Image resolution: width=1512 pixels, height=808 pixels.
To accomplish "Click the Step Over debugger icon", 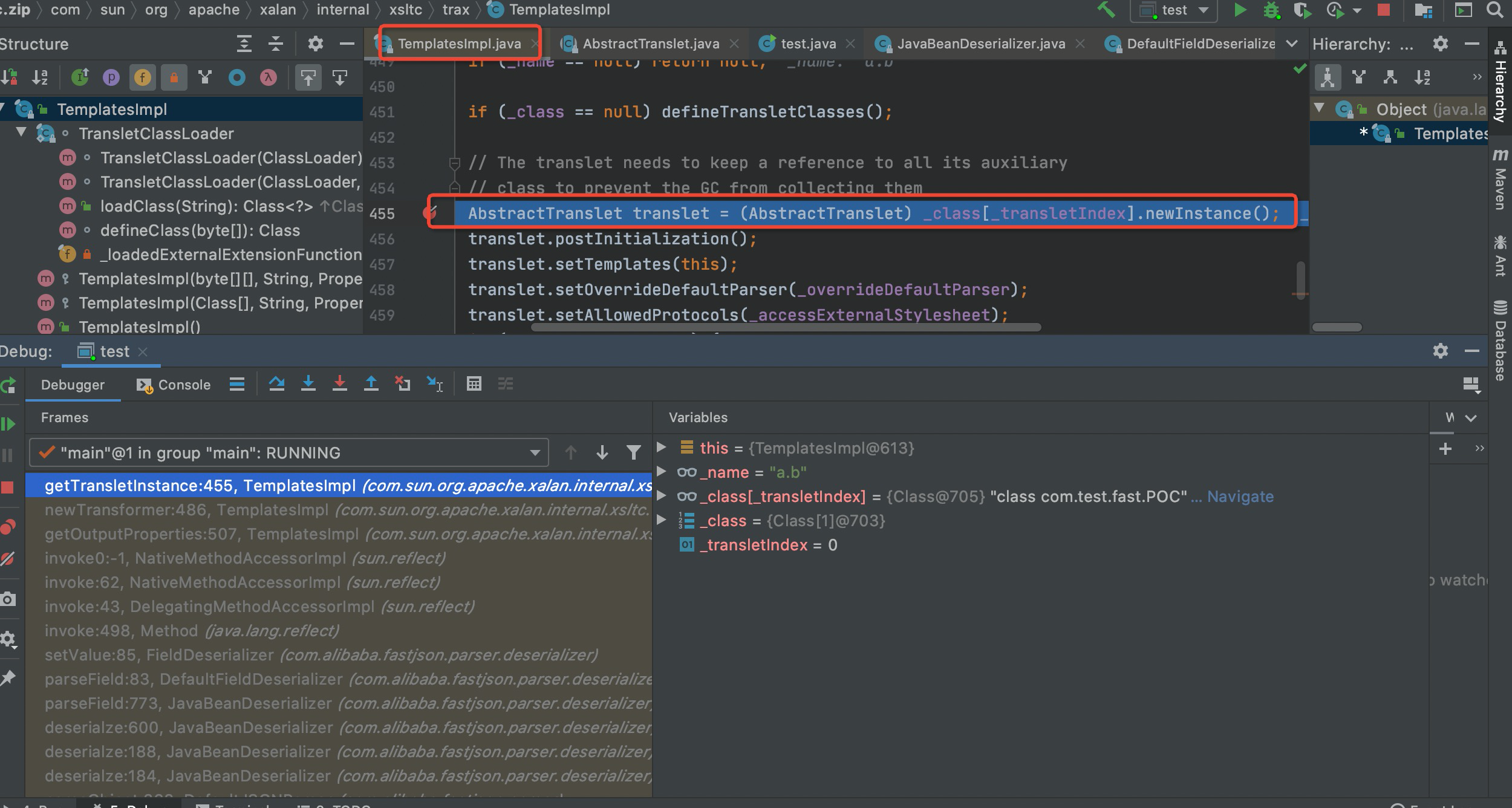I will coord(277,383).
